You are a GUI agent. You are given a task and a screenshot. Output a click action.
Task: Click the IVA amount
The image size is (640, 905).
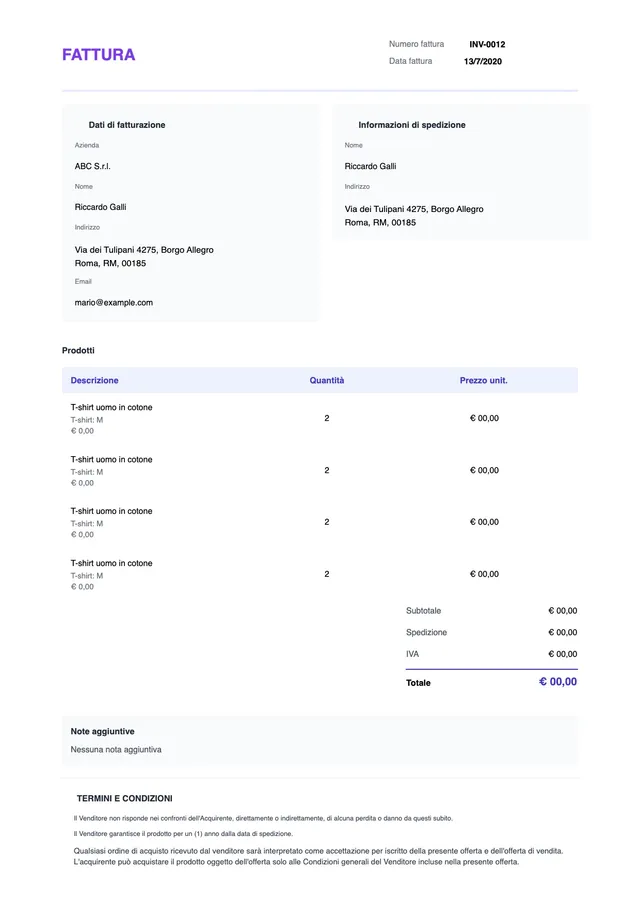coord(563,654)
